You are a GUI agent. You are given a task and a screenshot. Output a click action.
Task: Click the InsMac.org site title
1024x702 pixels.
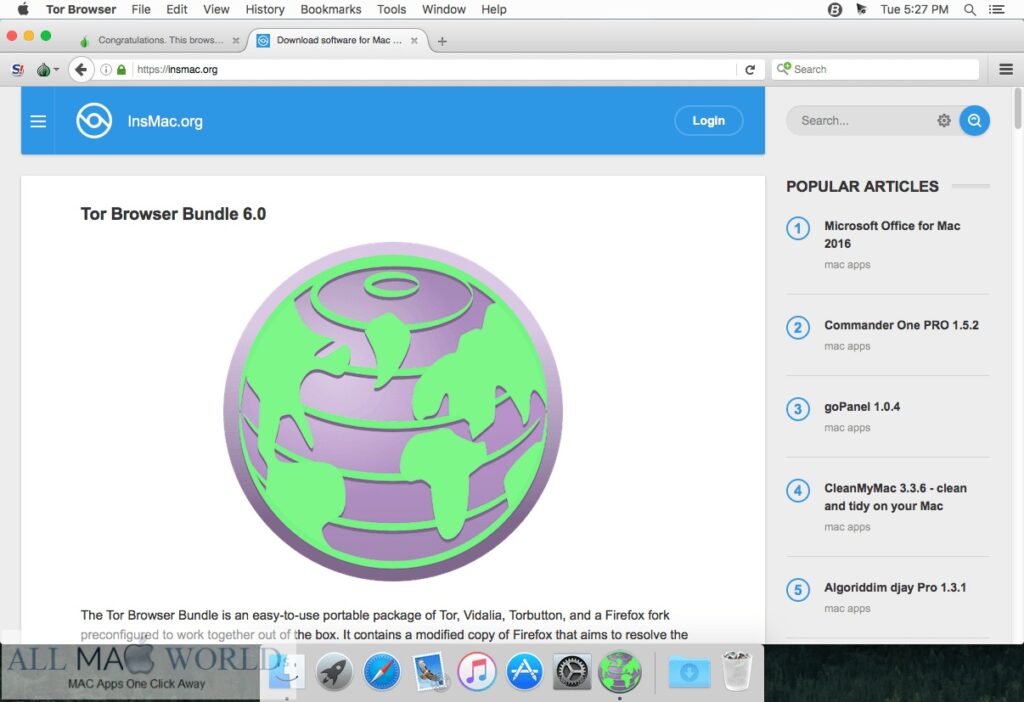pos(165,121)
